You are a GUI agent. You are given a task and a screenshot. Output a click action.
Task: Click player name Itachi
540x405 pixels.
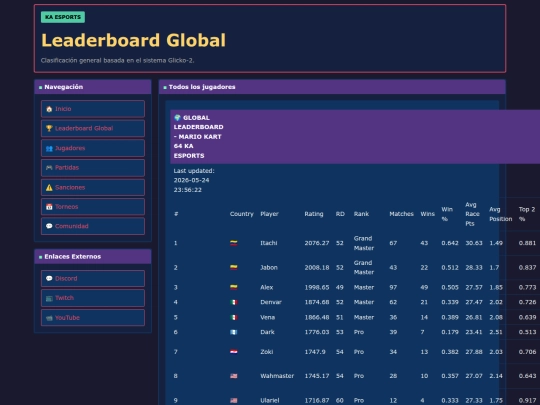269,243
